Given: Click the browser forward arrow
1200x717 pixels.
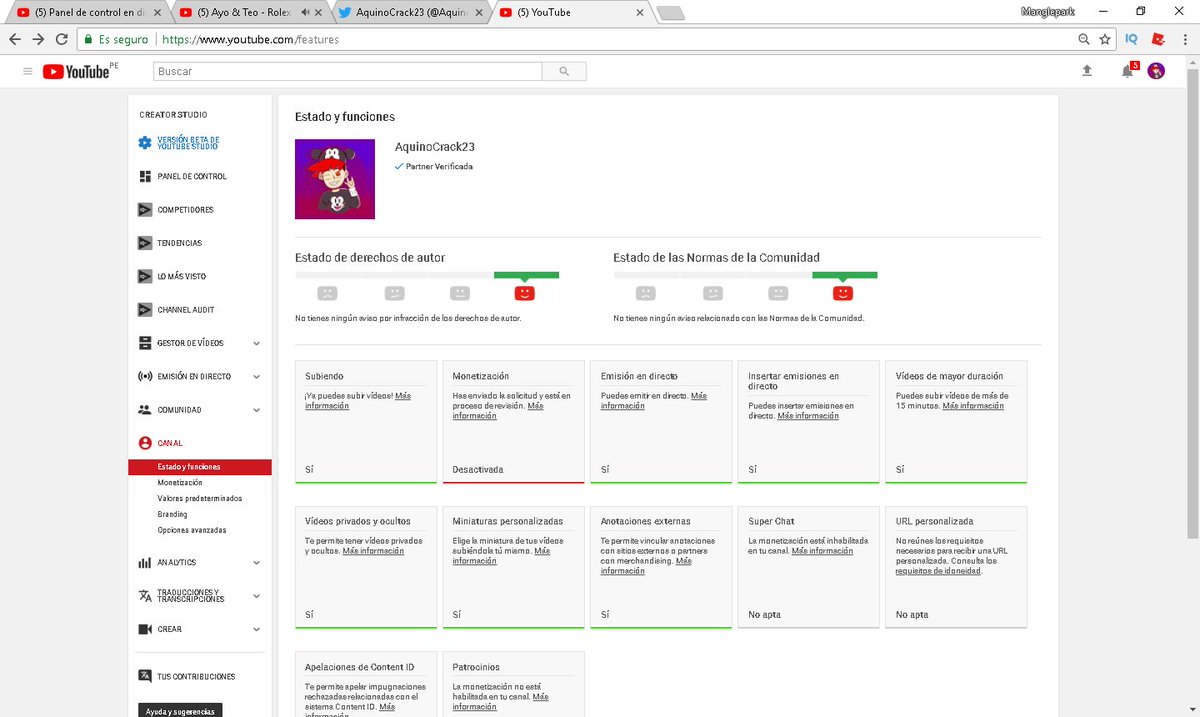Looking at the screenshot, I should (x=38, y=39).
